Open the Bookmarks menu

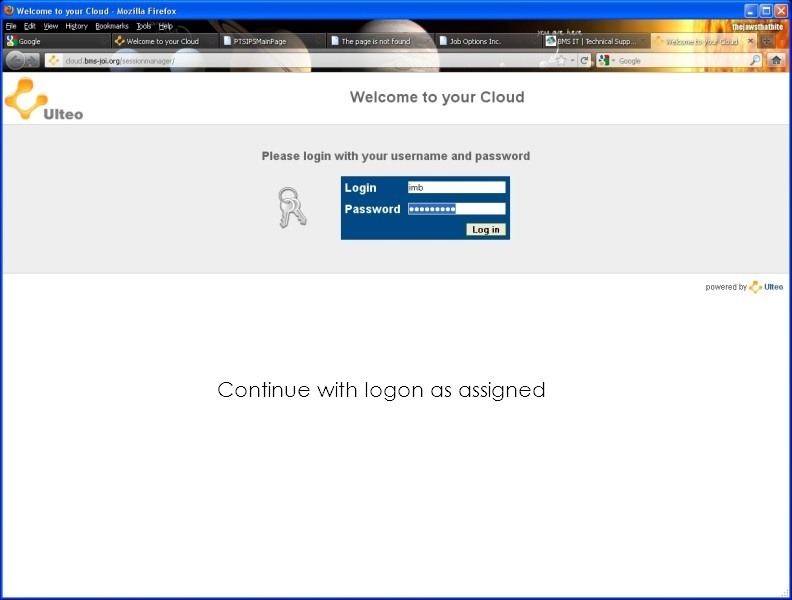click(x=111, y=26)
